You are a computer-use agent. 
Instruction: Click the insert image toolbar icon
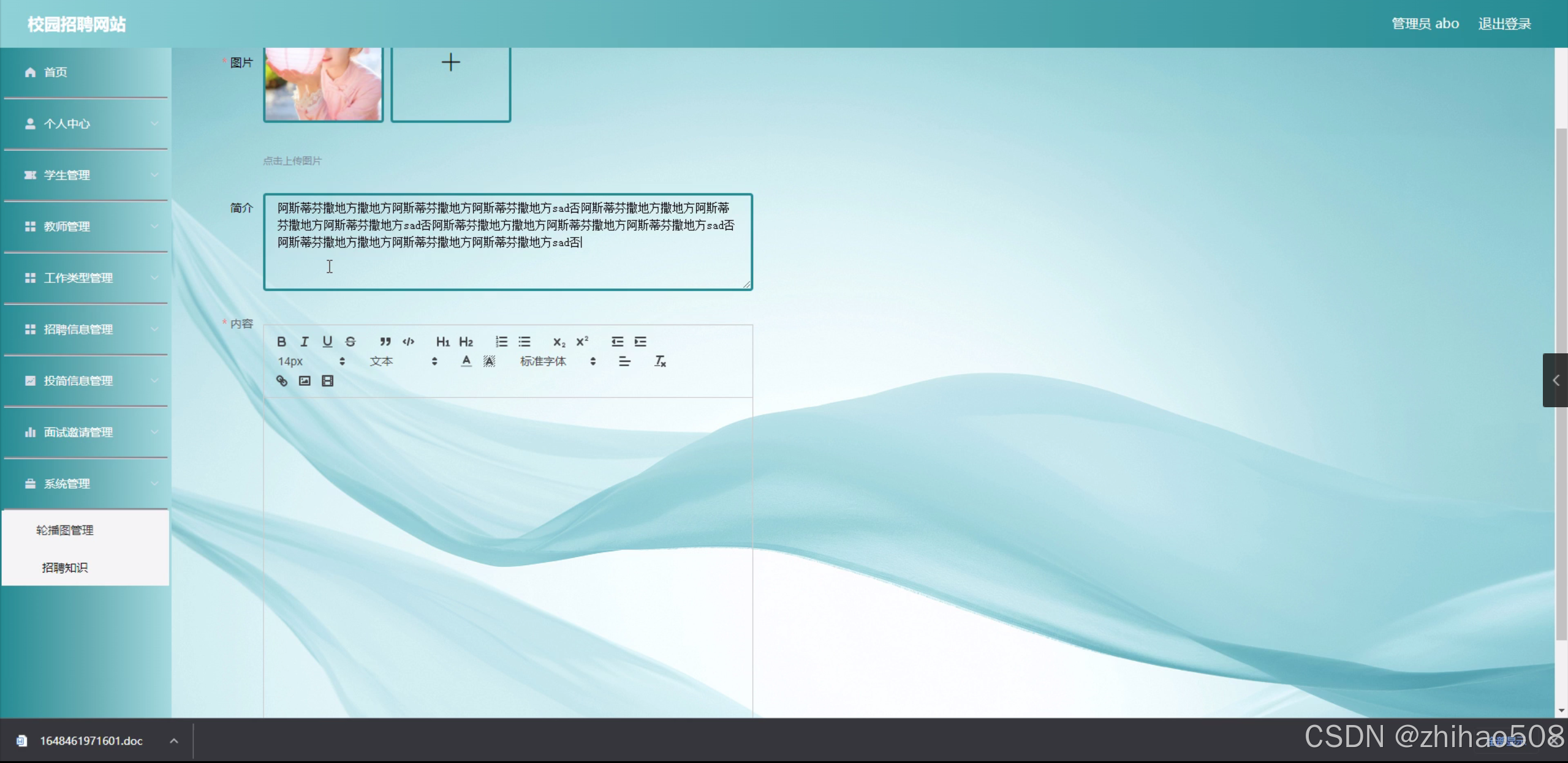pyautogui.click(x=305, y=381)
